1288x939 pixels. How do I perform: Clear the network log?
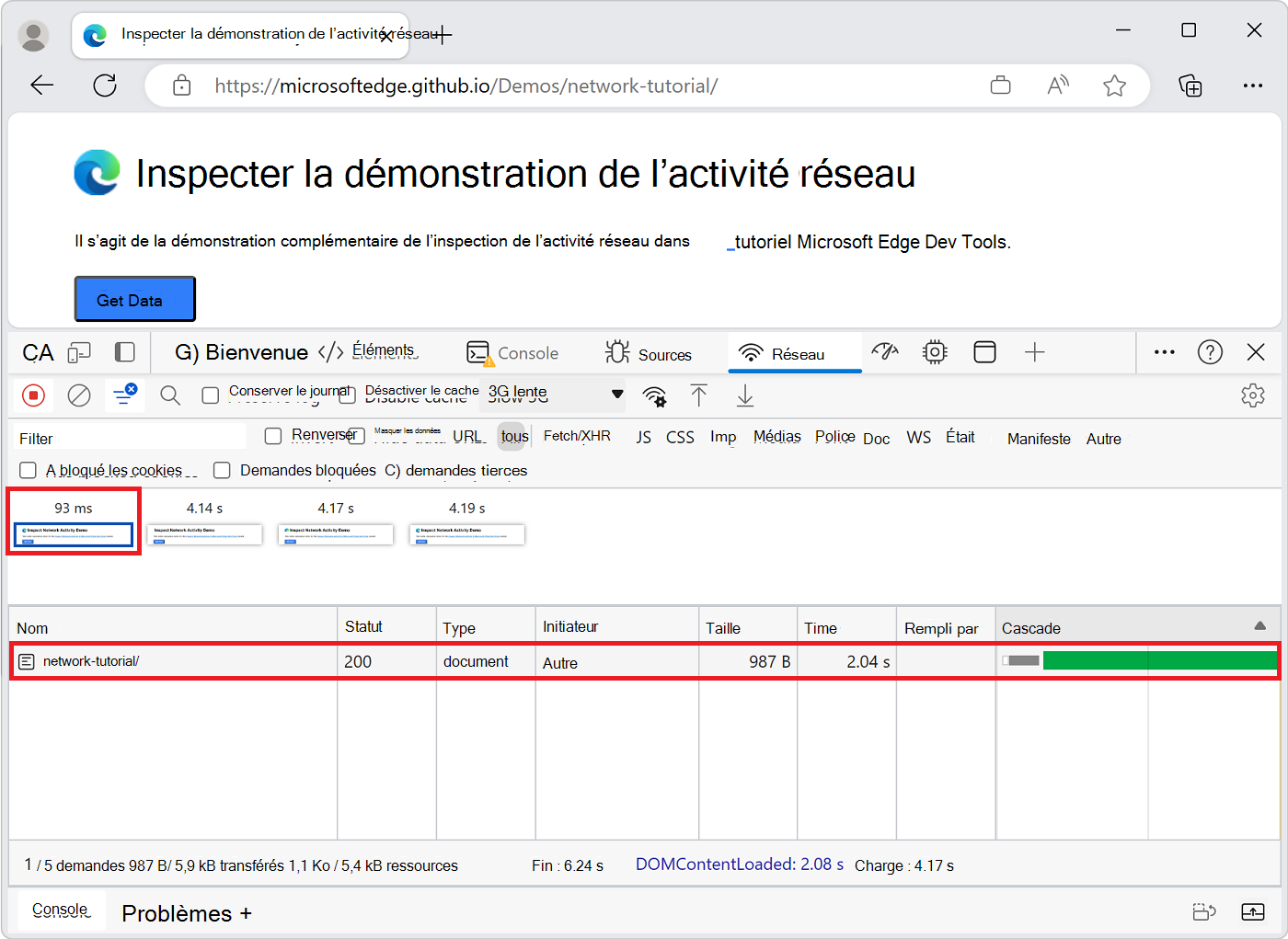79,395
